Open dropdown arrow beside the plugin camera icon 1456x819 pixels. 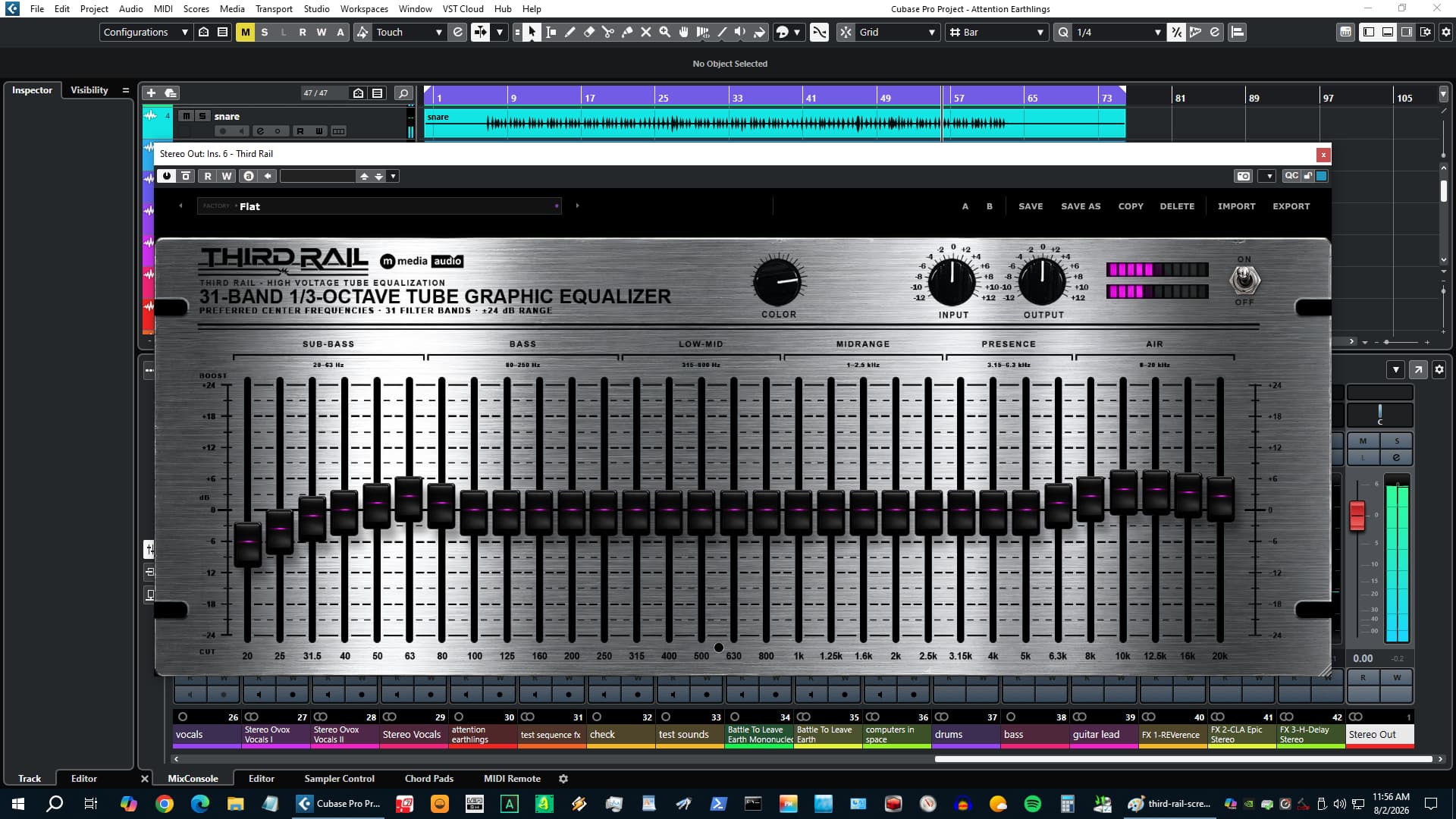pos(1269,176)
